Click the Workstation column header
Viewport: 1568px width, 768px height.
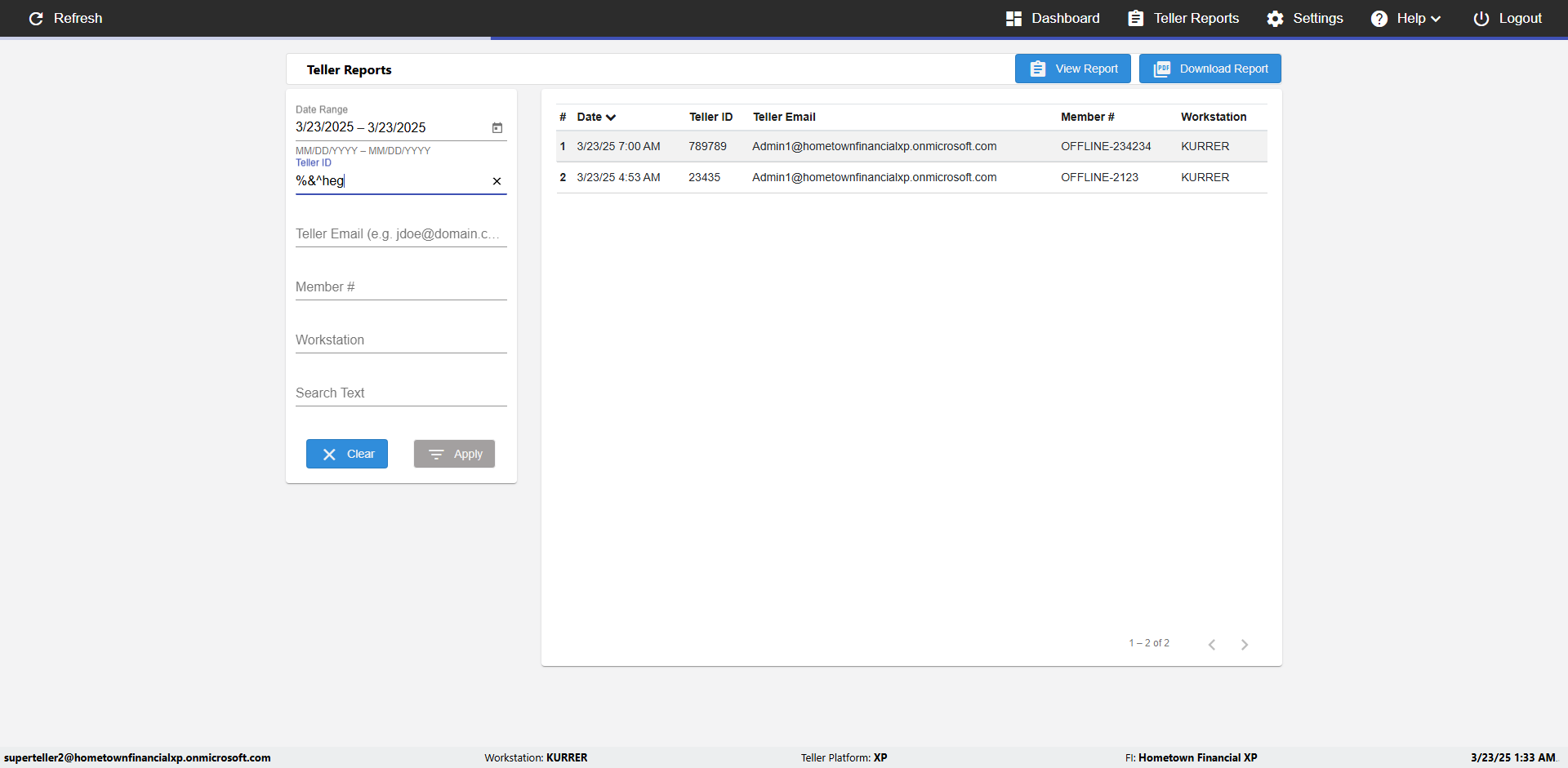pyautogui.click(x=1214, y=117)
